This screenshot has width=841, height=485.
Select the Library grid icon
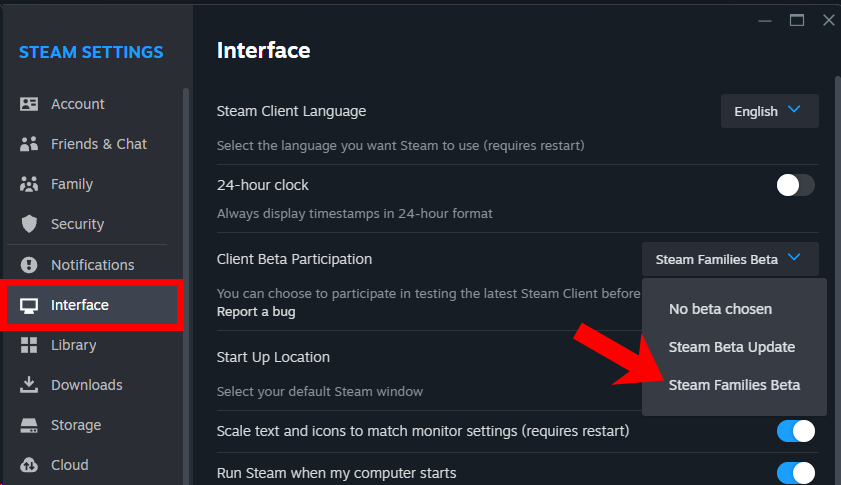pyautogui.click(x=29, y=345)
